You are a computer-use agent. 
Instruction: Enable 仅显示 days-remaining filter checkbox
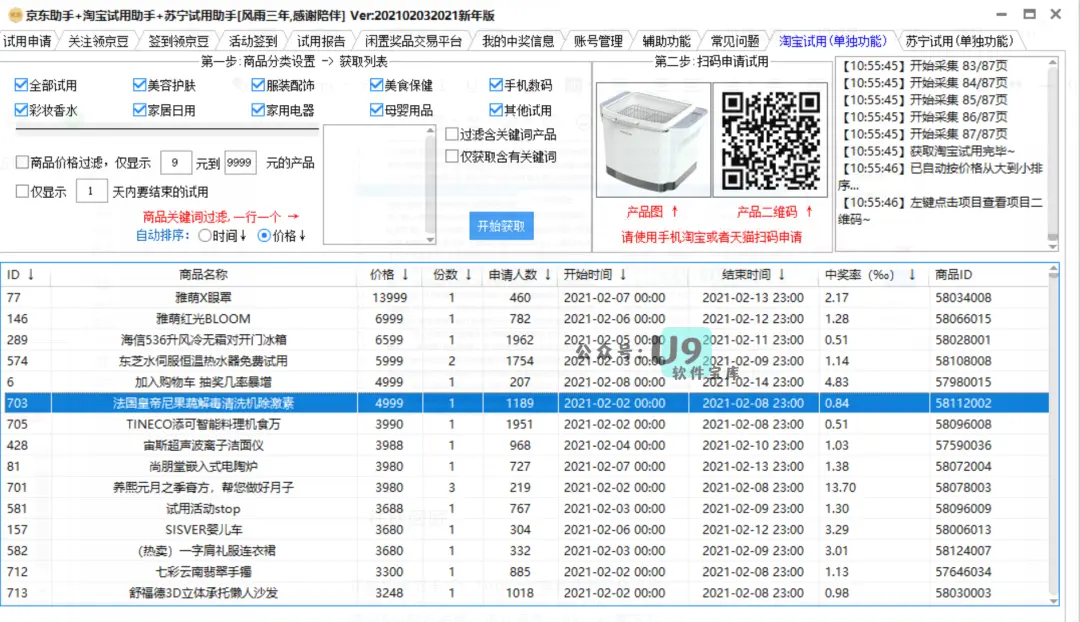coord(22,191)
